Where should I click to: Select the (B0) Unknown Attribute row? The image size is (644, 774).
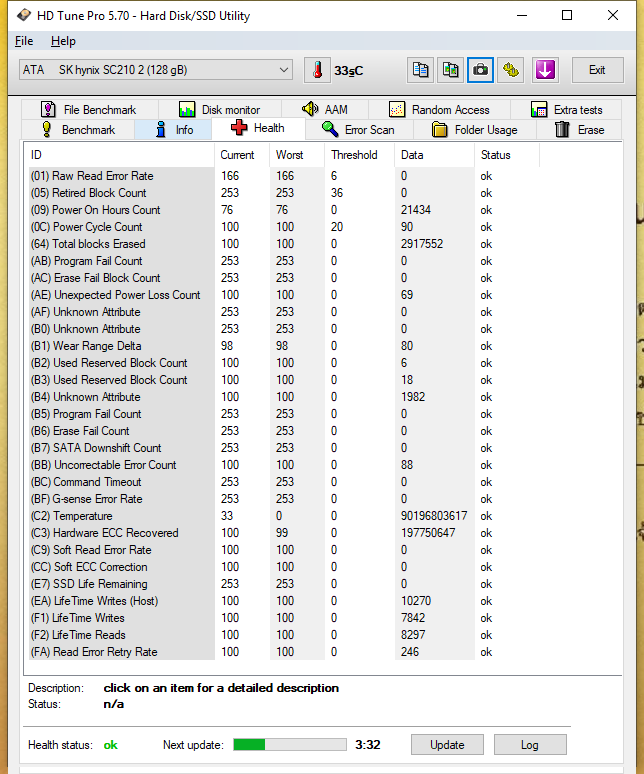click(284, 329)
